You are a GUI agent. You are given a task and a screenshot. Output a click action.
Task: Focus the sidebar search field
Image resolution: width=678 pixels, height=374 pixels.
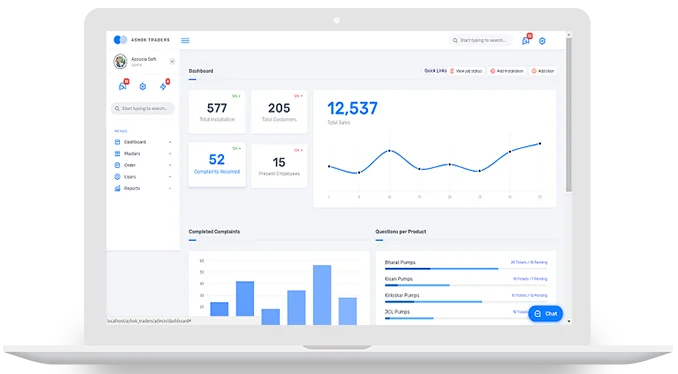coord(143,109)
